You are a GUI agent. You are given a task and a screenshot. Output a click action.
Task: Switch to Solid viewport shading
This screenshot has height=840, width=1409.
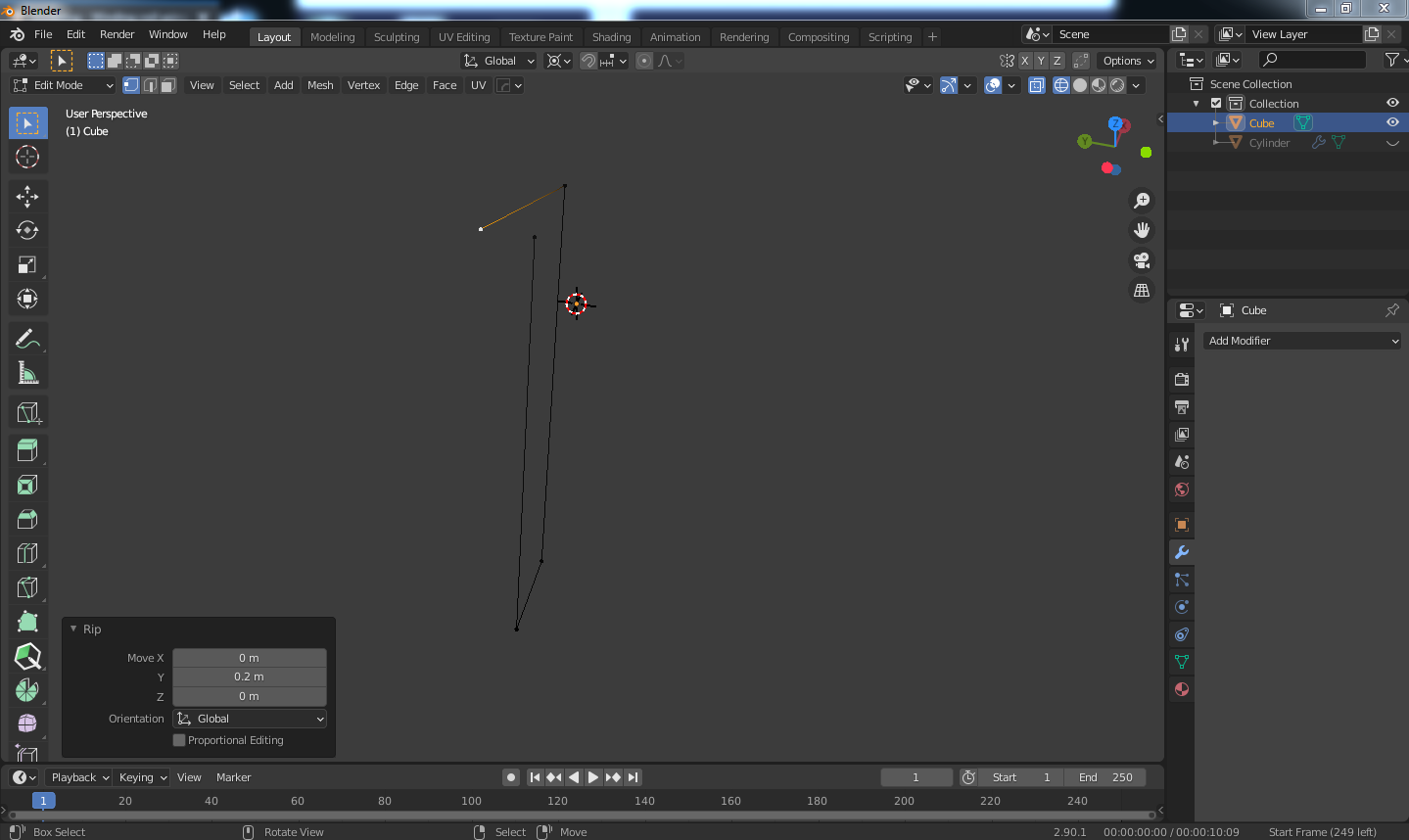pos(1080,85)
